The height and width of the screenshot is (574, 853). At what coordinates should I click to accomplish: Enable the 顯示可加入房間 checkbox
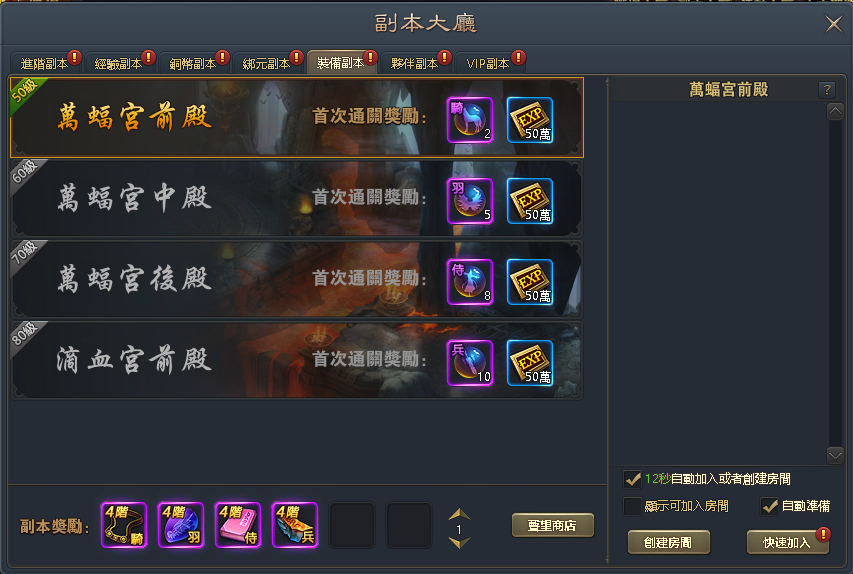632,506
